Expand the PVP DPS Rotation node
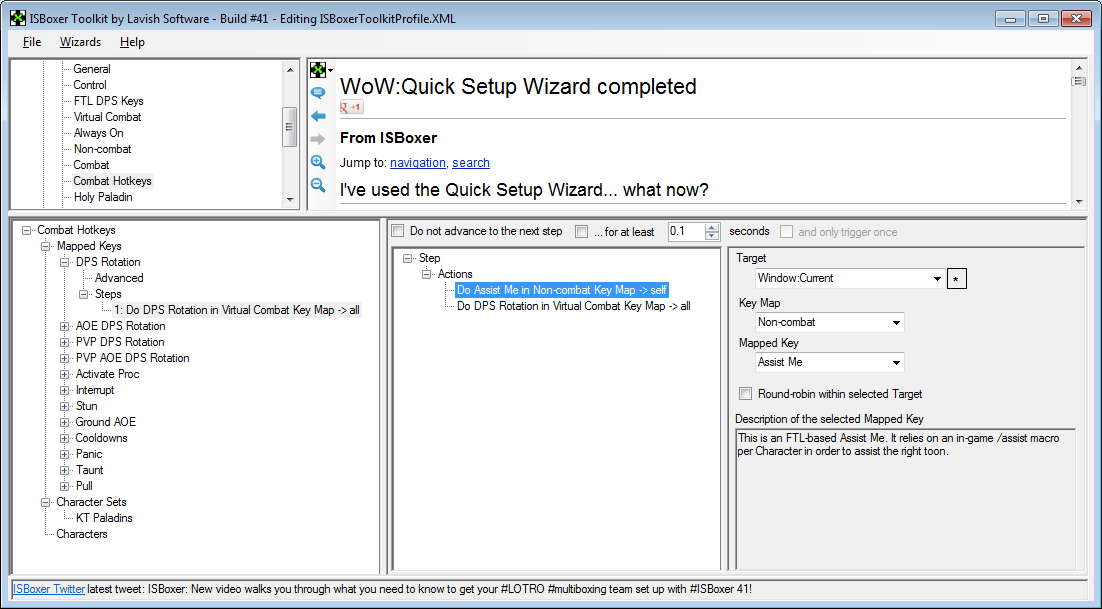 (x=65, y=342)
